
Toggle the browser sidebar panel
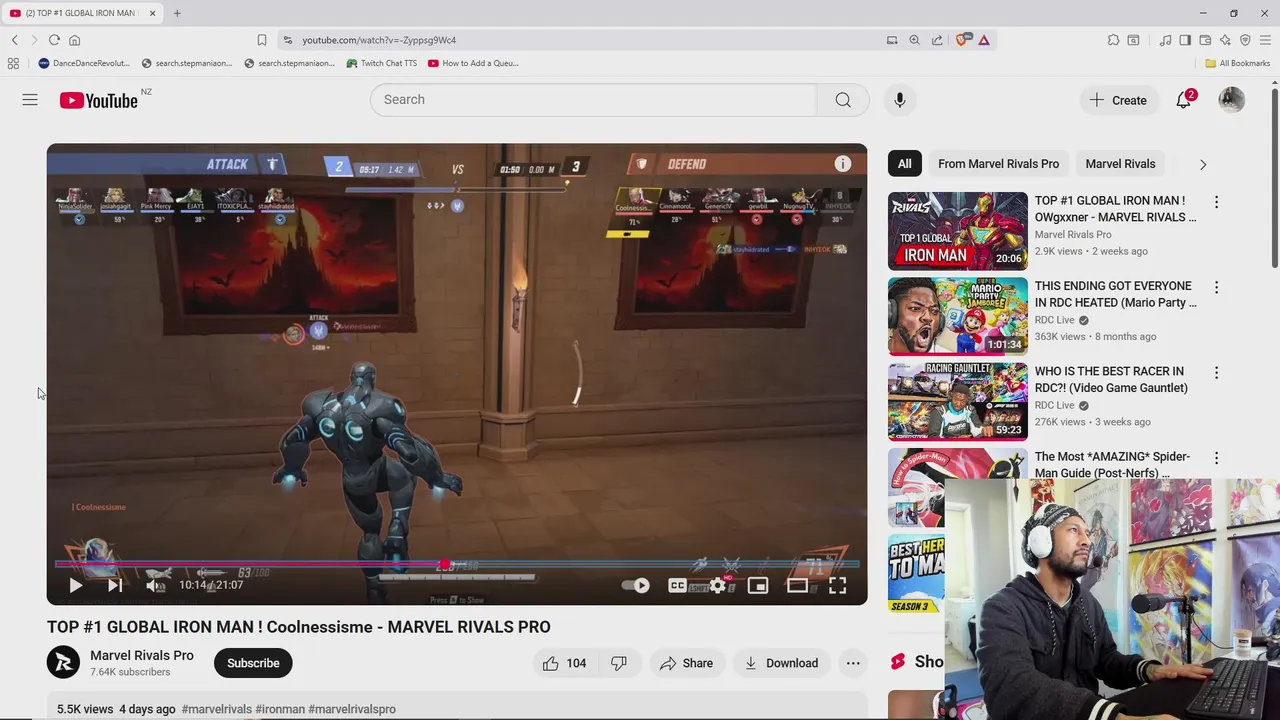click(1185, 40)
